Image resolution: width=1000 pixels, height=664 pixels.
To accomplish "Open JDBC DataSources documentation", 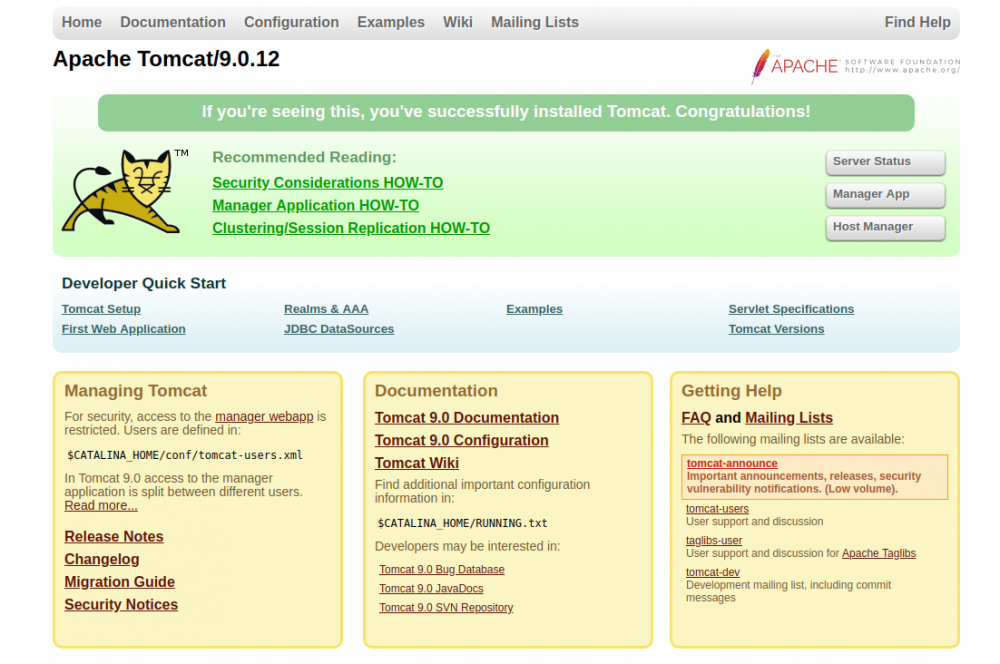I will tap(339, 328).
